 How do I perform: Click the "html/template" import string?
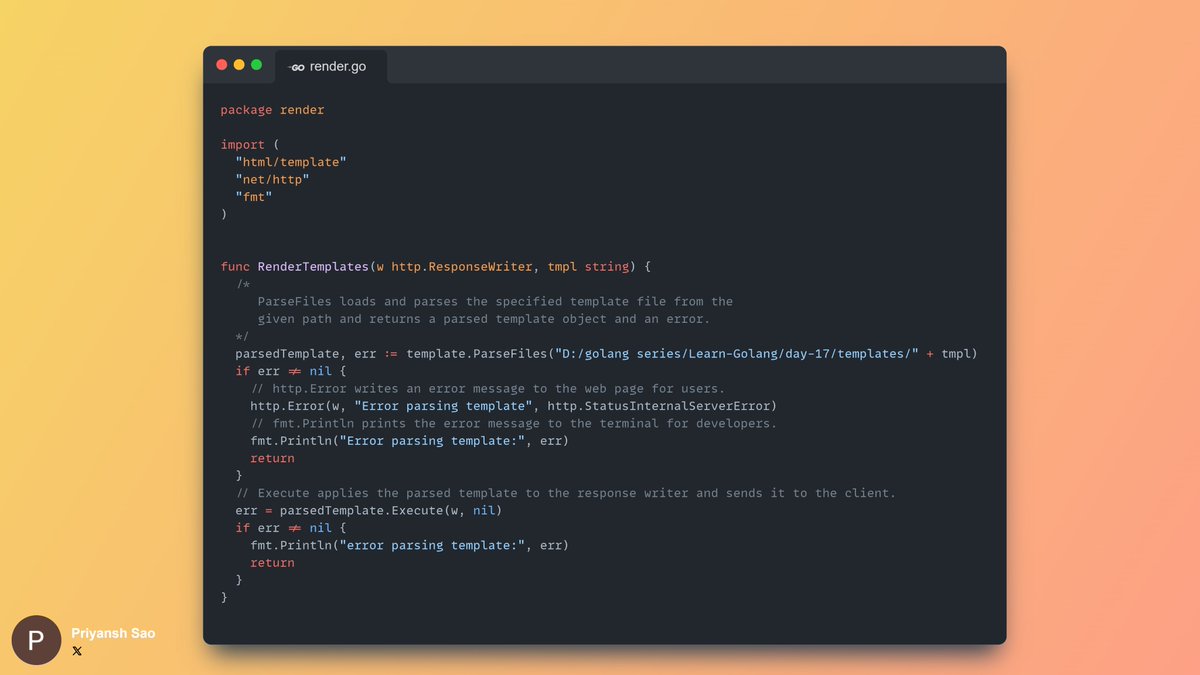pyautogui.click(x=291, y=162)
